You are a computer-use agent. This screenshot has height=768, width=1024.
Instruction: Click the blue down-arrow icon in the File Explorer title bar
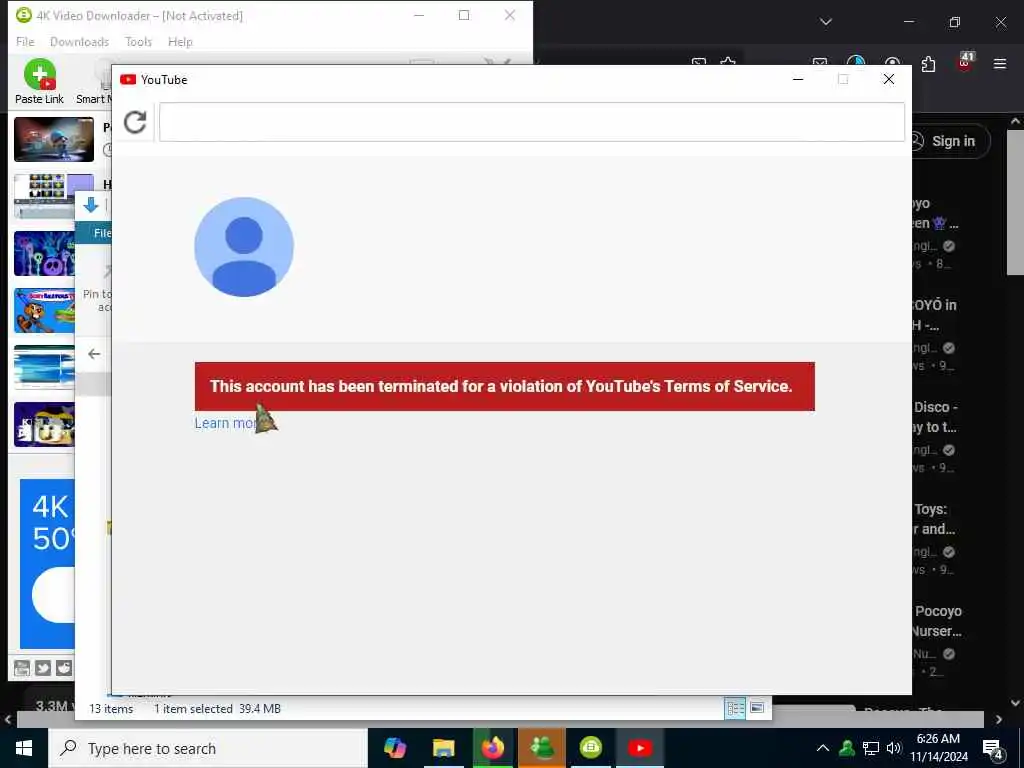coord(91,205)
